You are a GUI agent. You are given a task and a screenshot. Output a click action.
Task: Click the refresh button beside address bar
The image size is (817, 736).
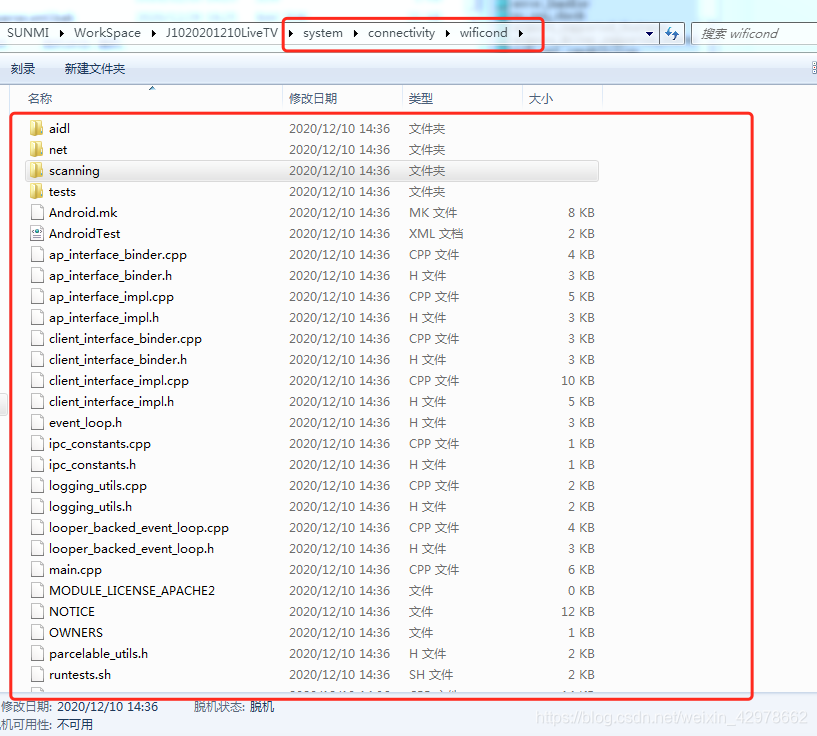pos(672,34)
